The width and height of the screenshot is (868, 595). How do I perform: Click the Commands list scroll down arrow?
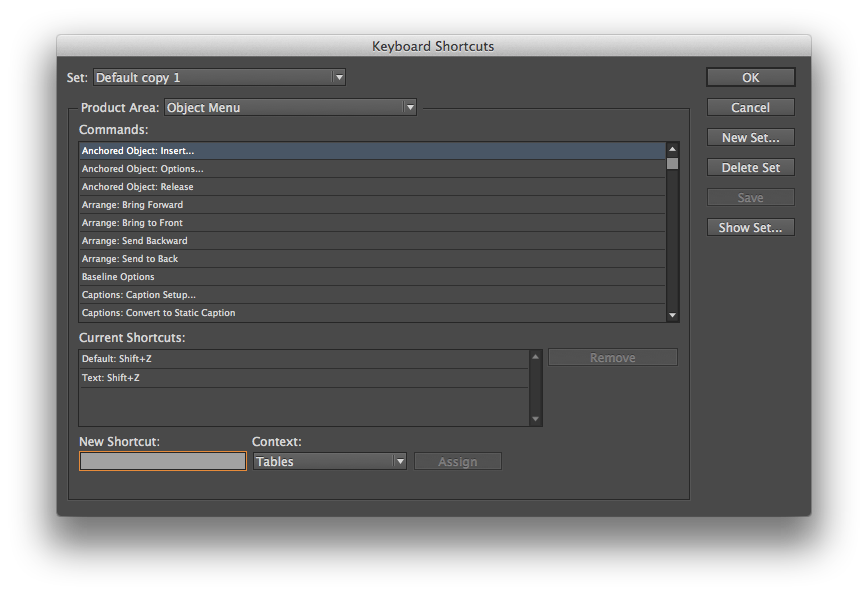[x=672, y=315]
